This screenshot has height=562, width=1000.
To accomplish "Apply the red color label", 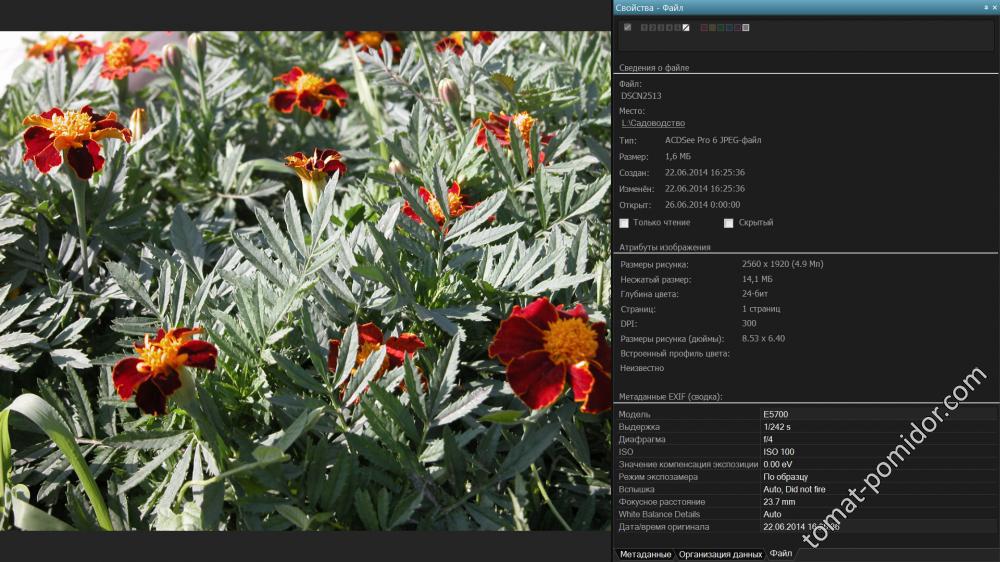I will tap(704, 27).
